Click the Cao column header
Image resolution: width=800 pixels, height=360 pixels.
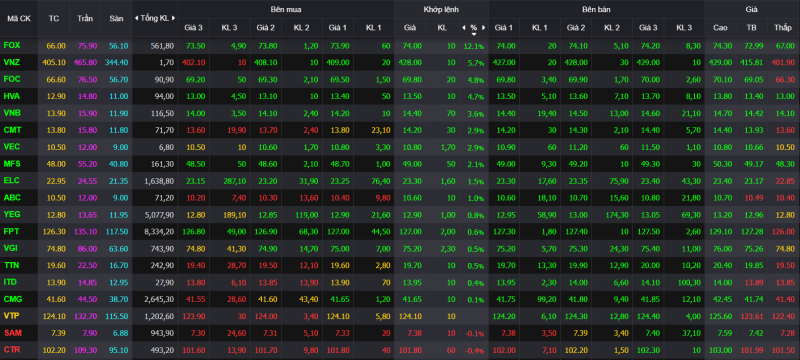[x=720, y=28]
